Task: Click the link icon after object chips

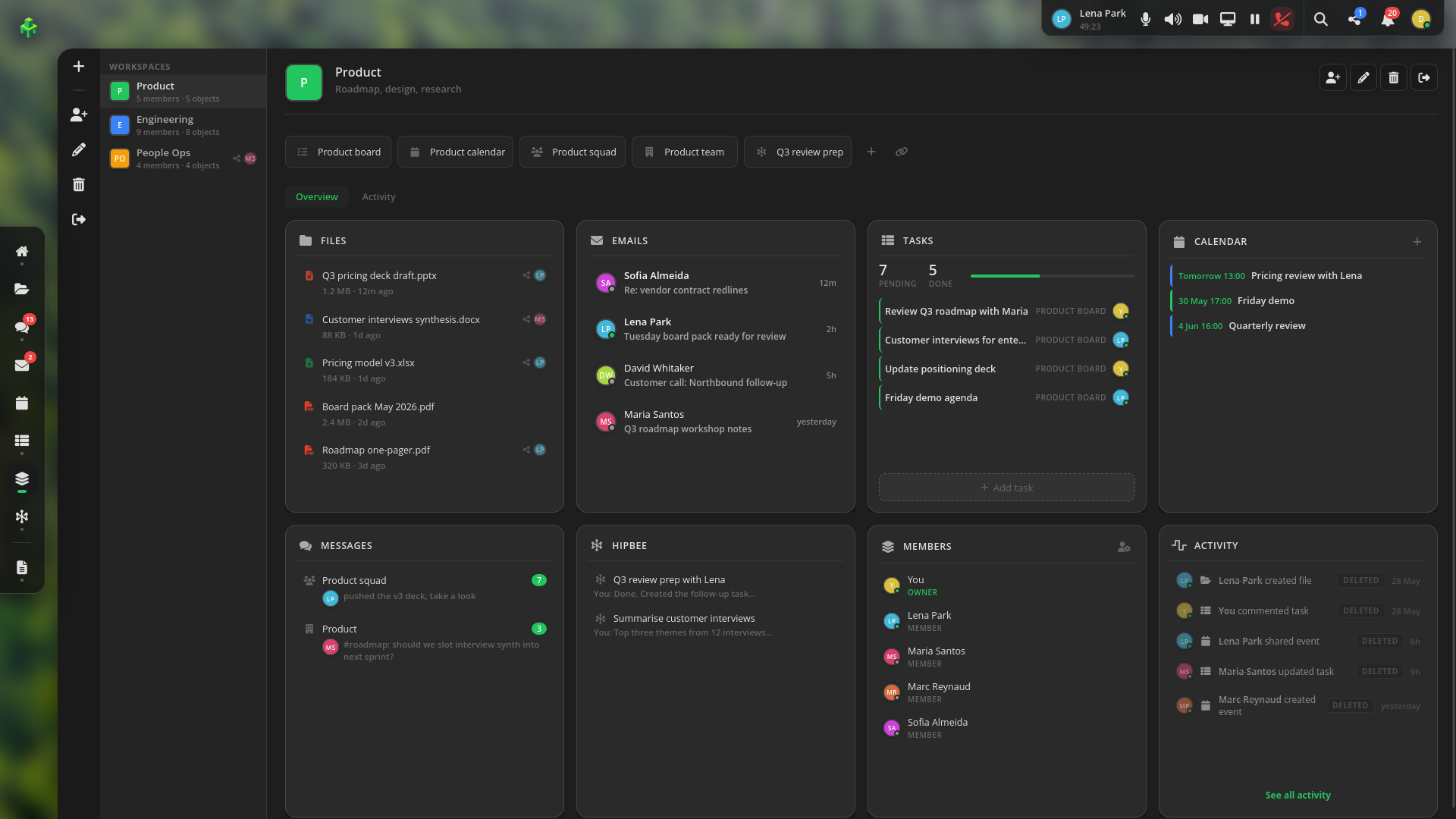Action: click(902, 152)
